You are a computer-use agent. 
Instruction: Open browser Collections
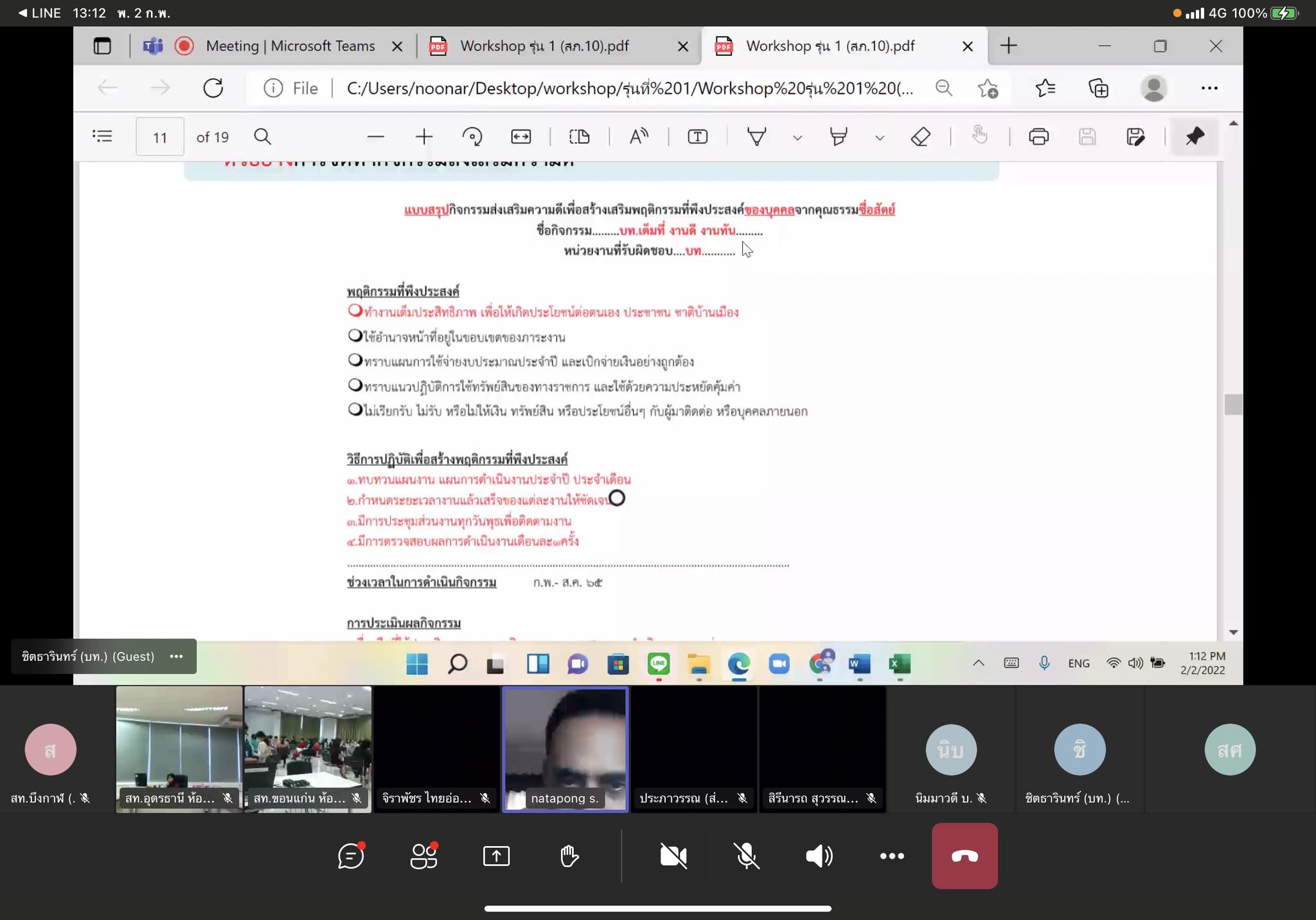1098,88
